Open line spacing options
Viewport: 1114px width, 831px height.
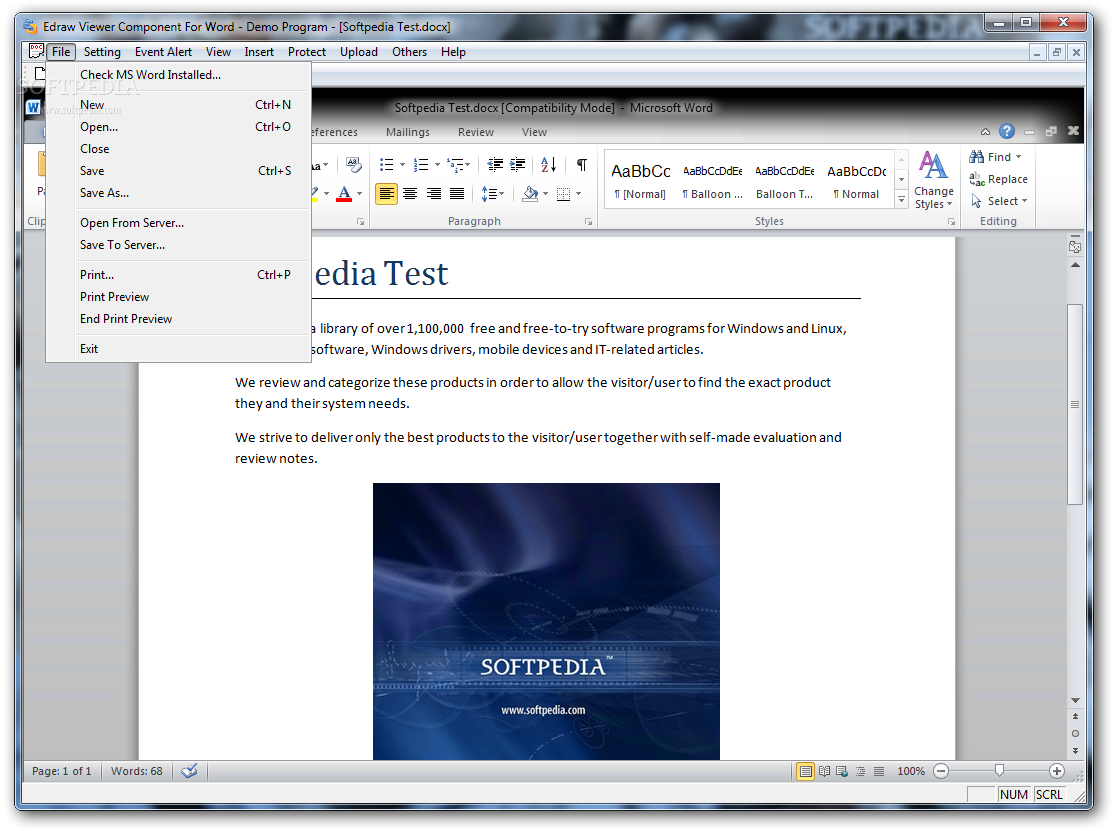[x=492, y=193]
